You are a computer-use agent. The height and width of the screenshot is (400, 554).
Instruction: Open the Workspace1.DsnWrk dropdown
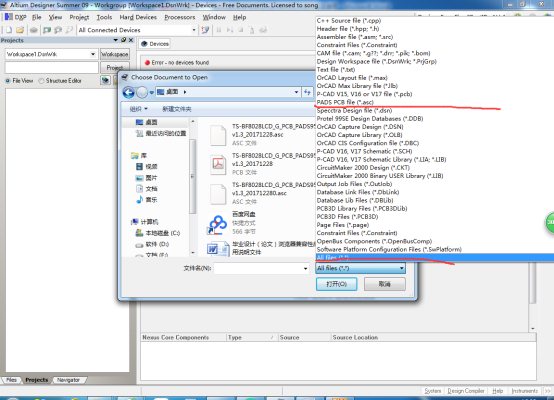[93, 54]
